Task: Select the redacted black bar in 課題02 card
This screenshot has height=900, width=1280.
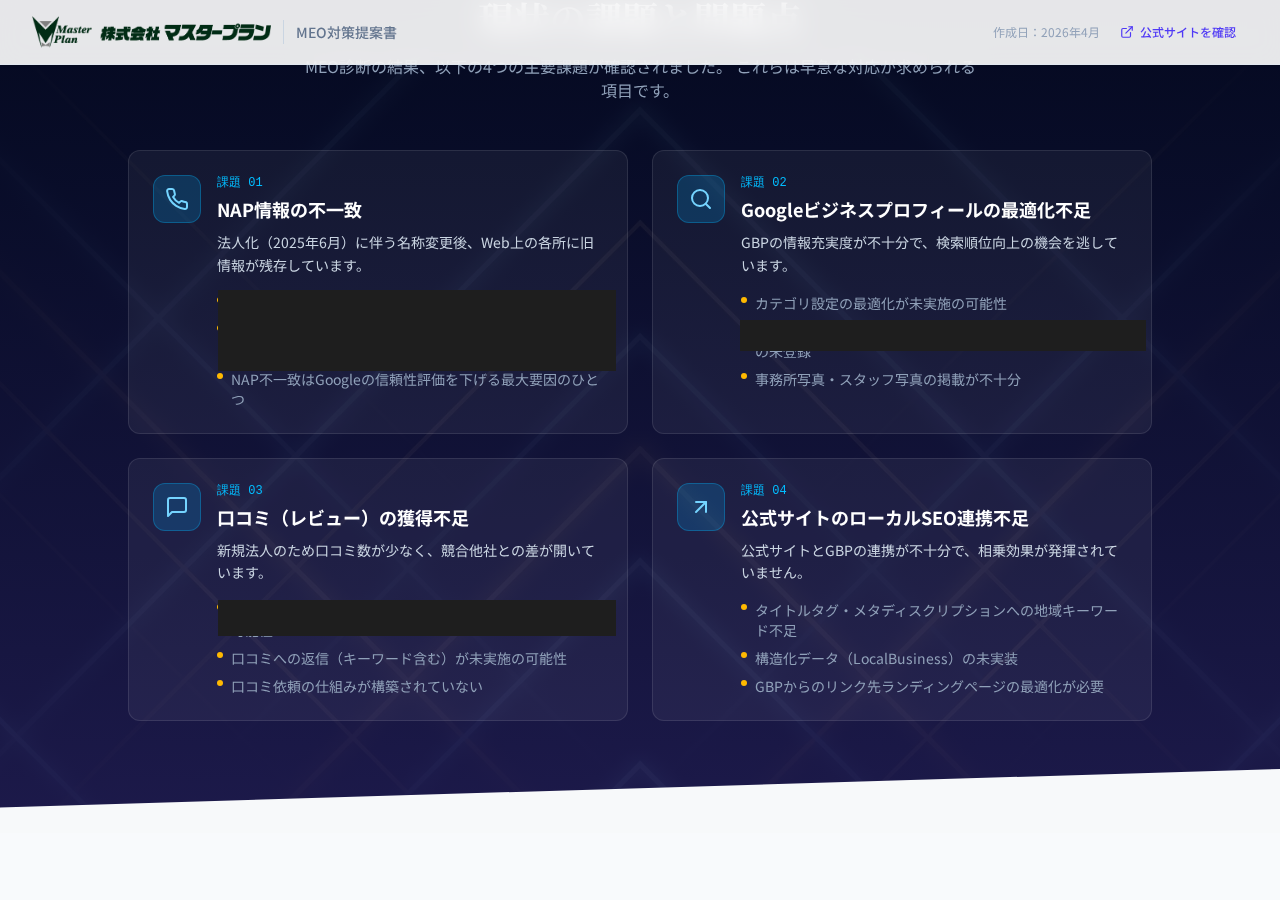Action: [x=943, y=336]
